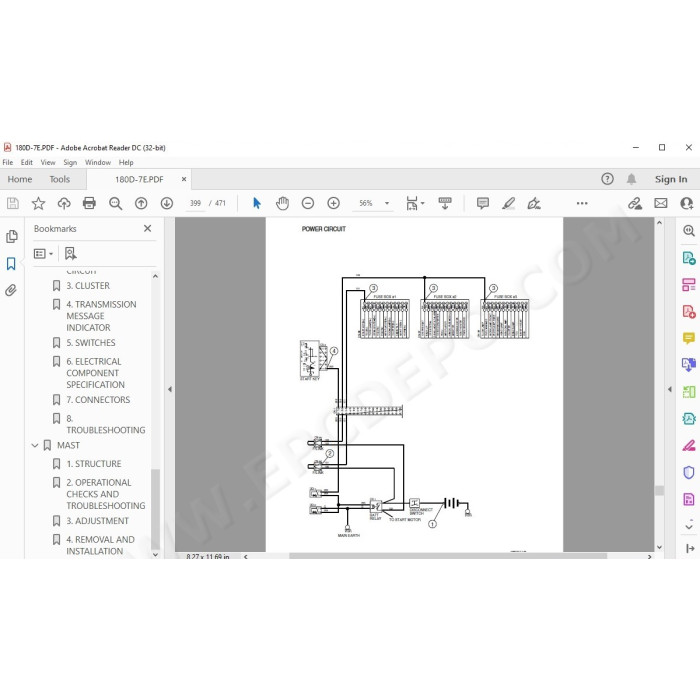This screenshot has width=700, height=700.
Task: Open the Sign menu
Action: [70, 162]
